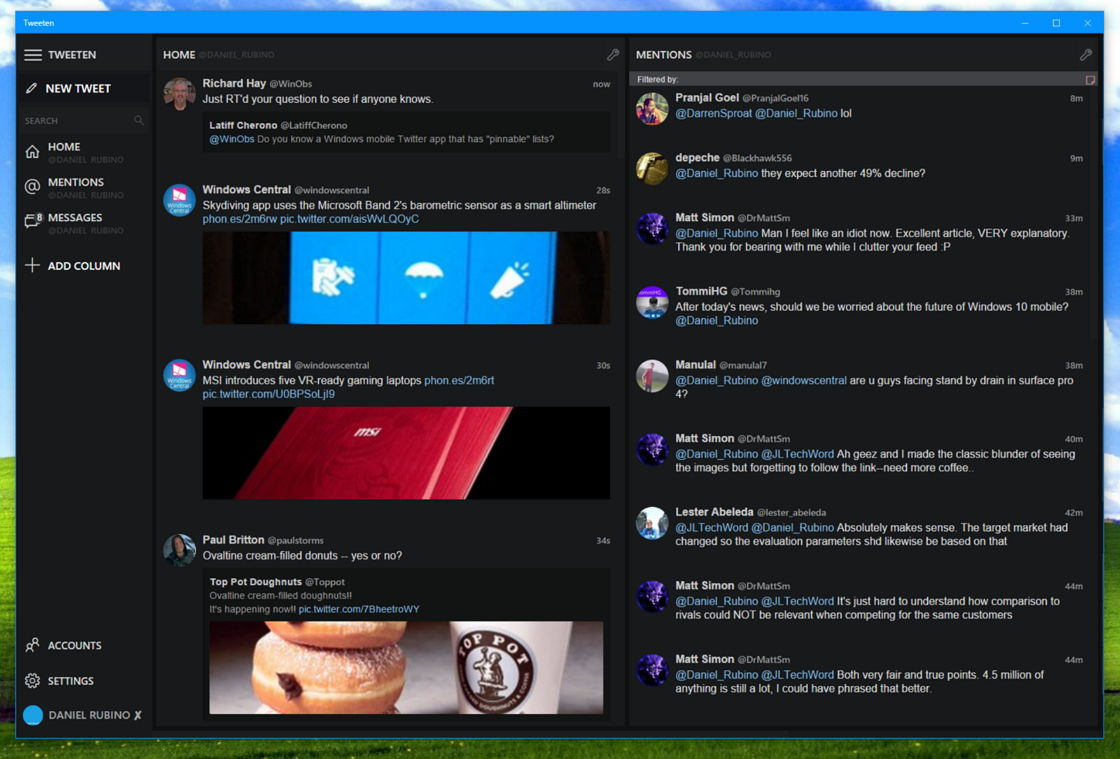Click the Lester Abeleda name
The width and height of the screenshot is (1120, 759).
[714, 512]
